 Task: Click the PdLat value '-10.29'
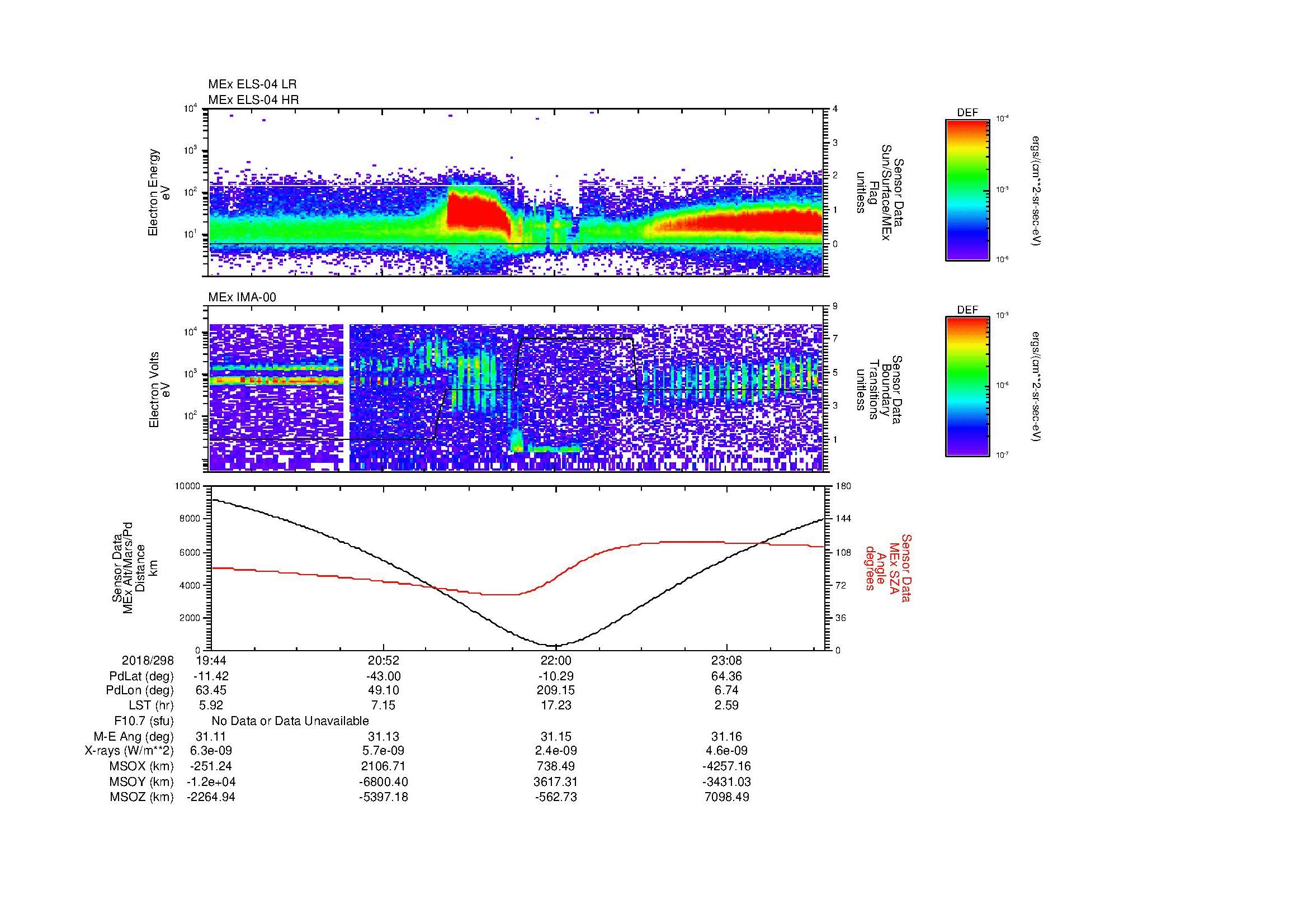point(555,676)
